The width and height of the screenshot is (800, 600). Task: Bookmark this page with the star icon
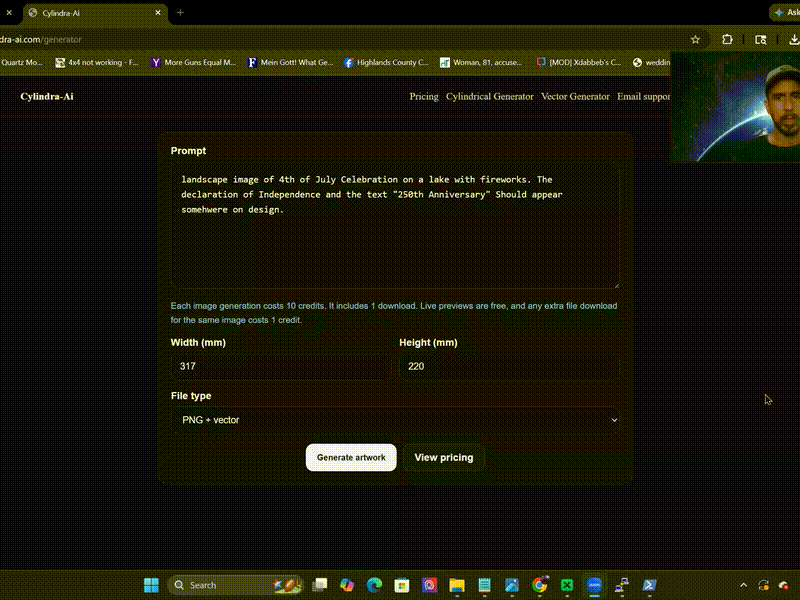pyautogui.click(x=695, y=39)
